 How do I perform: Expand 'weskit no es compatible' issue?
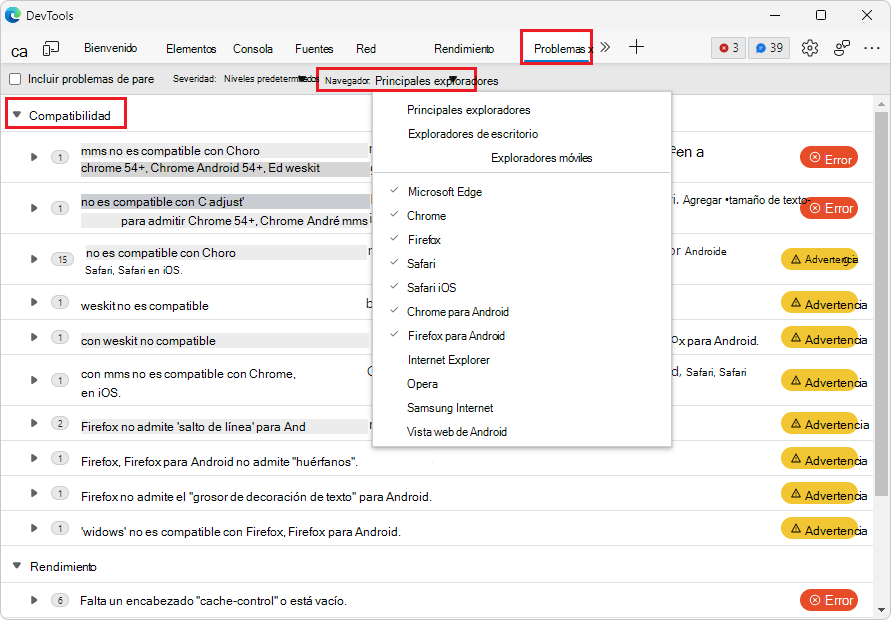[34, 302]
